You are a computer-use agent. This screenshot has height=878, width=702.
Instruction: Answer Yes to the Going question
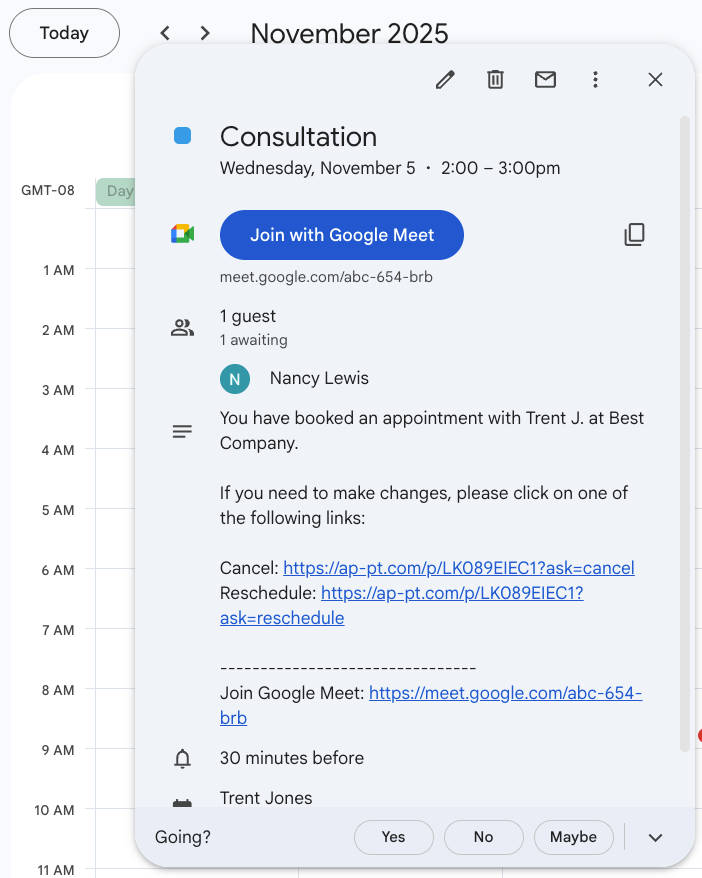pyautogui.click(x=393, y=837)
